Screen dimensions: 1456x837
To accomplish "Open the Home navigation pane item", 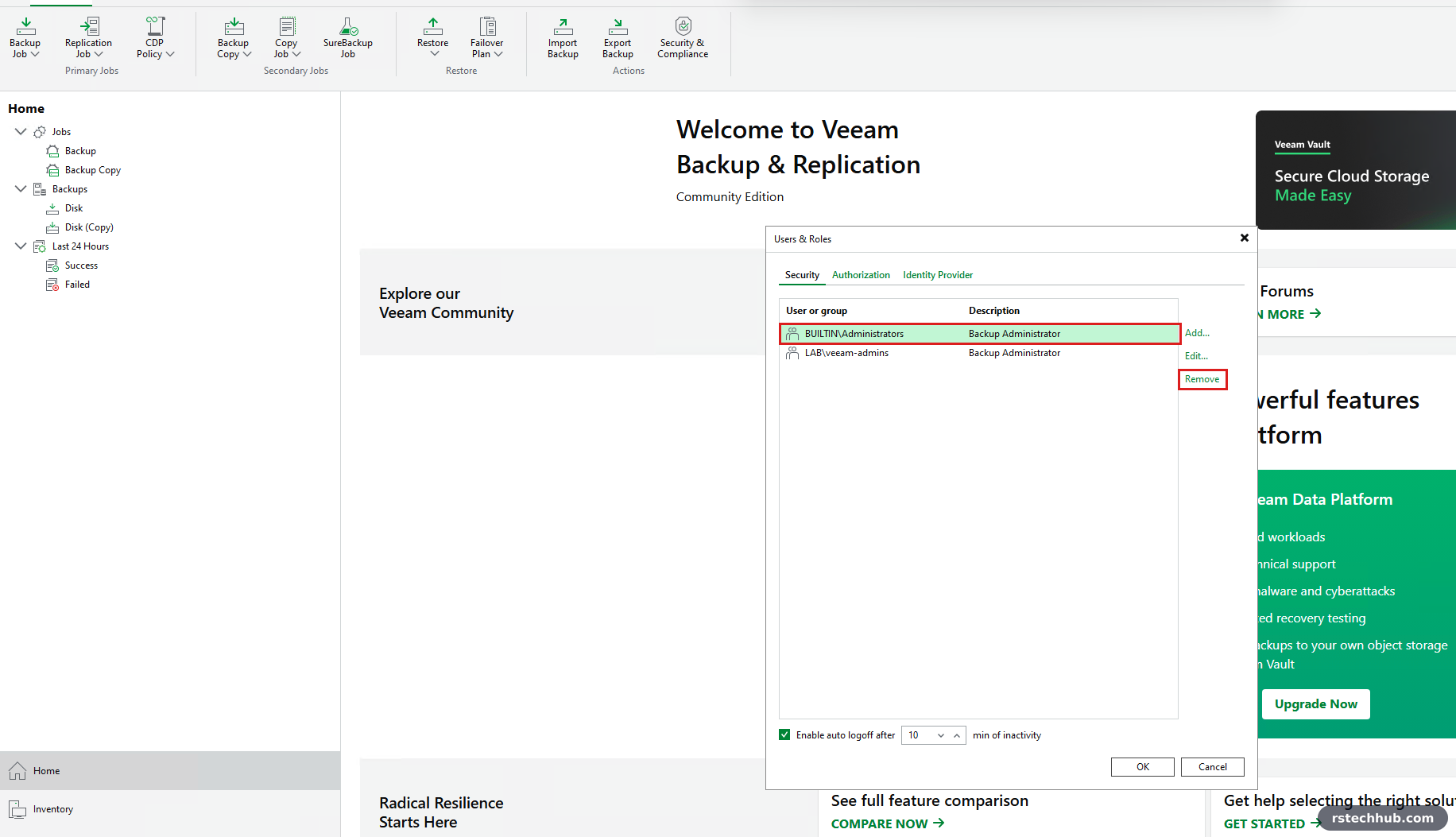I will [x=170, y=771].
